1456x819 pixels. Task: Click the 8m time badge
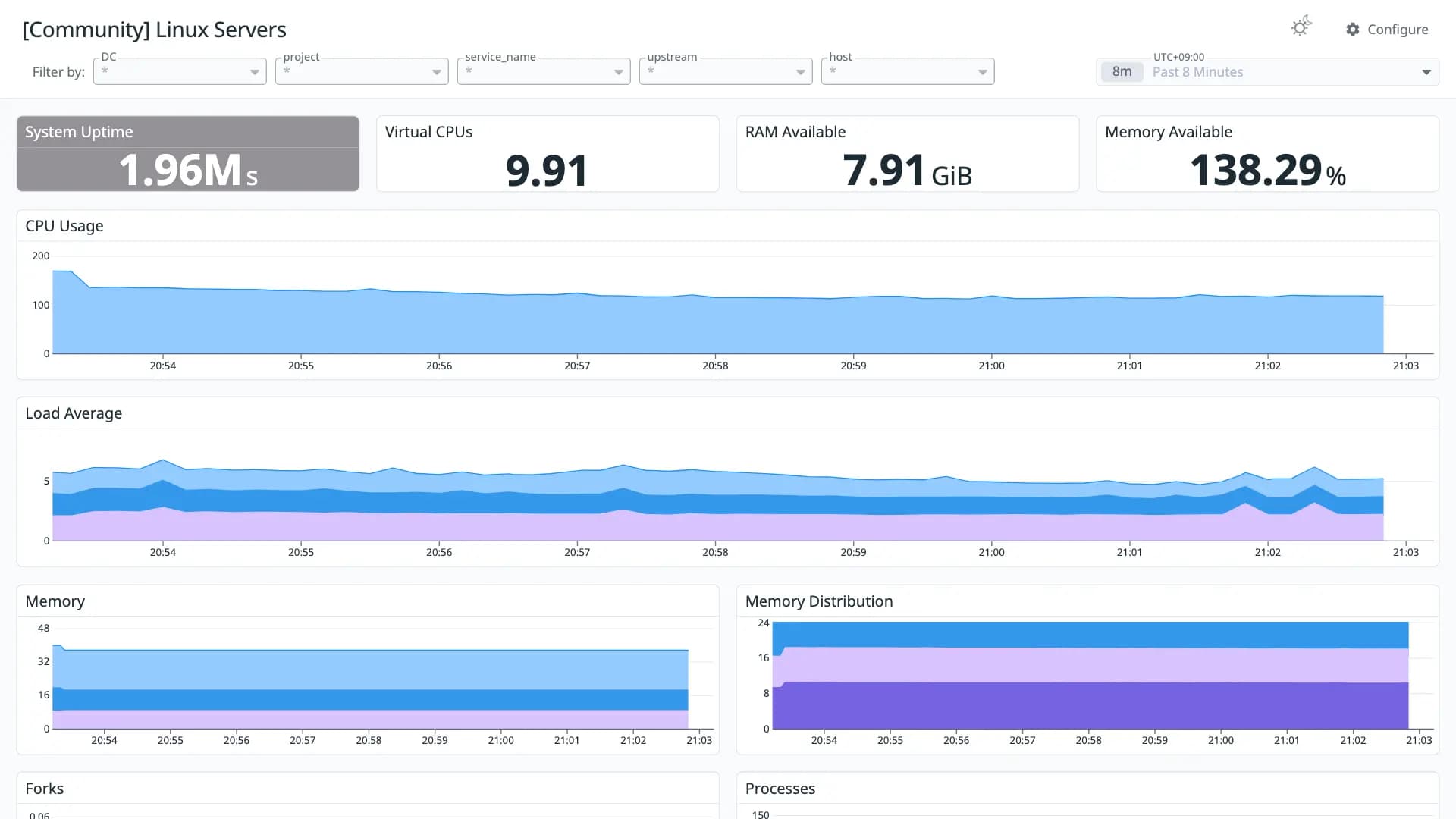click(x=1122, y=72)
